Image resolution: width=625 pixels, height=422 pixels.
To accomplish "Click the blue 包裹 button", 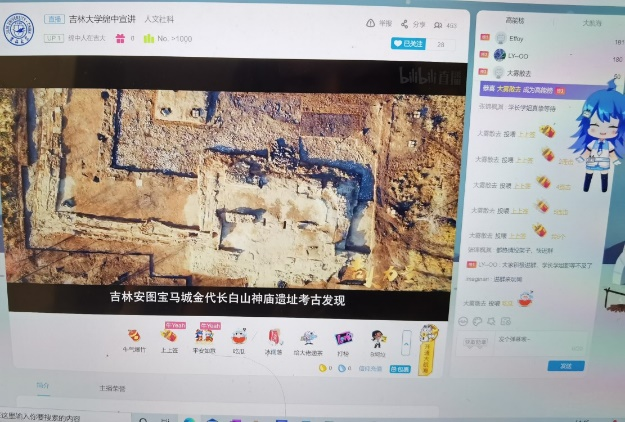I will pyautogui.click(x=400, y=369).
